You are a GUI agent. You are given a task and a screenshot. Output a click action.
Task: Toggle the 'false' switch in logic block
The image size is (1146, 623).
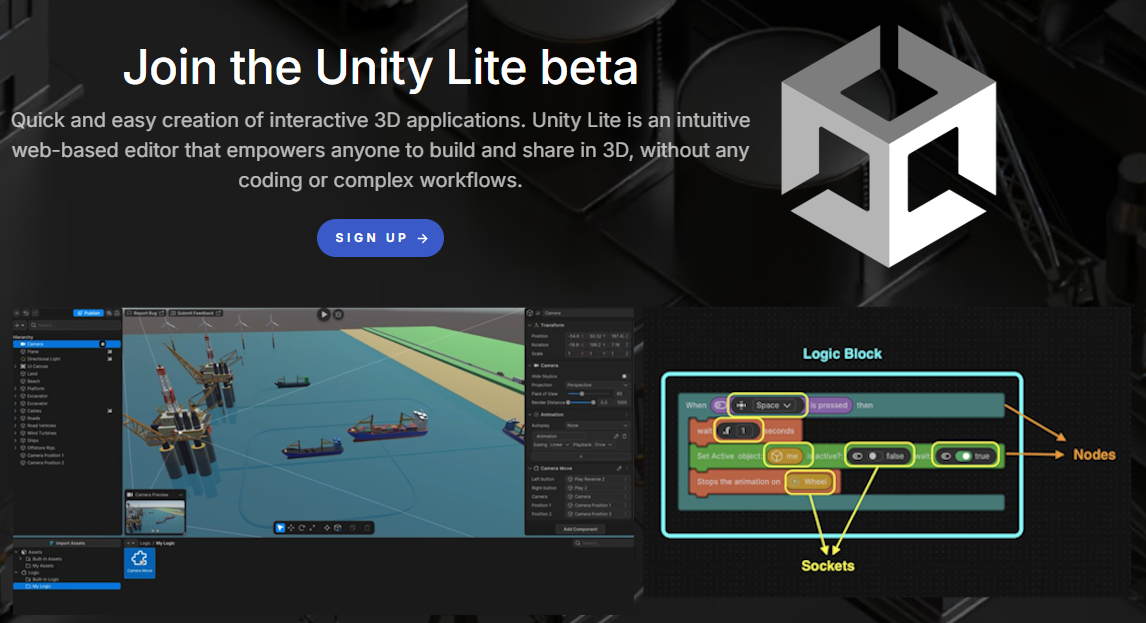(866, 456)
